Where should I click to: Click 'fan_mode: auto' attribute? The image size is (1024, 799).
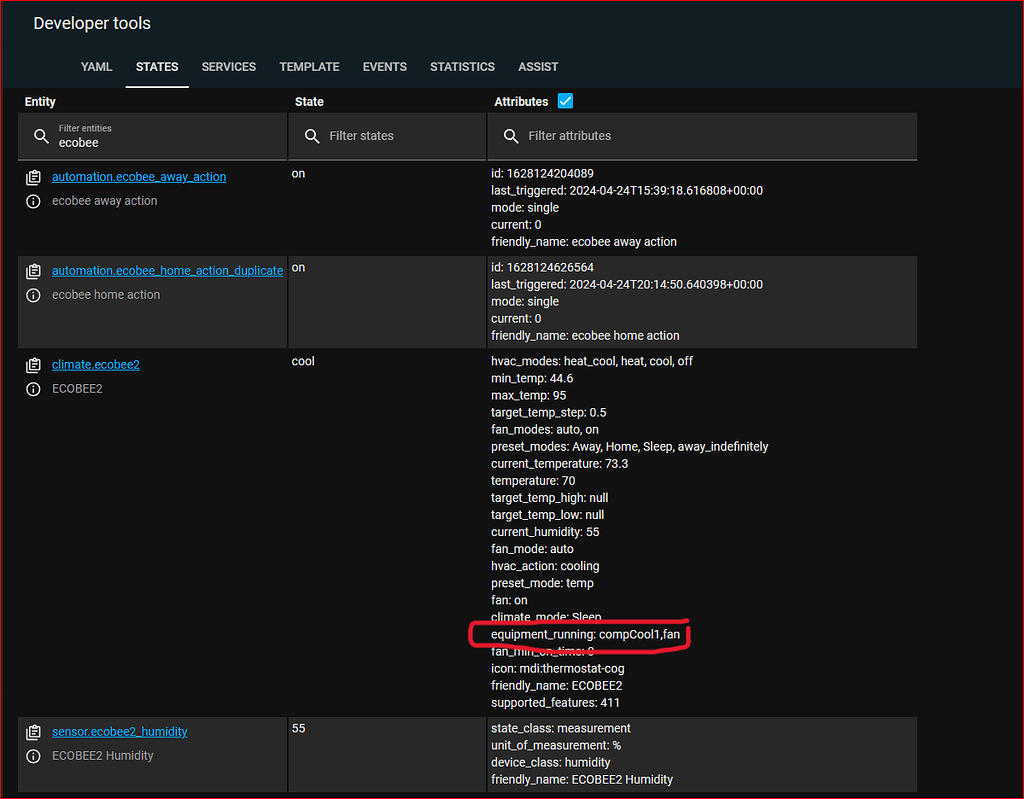click(x=532, y=549)
